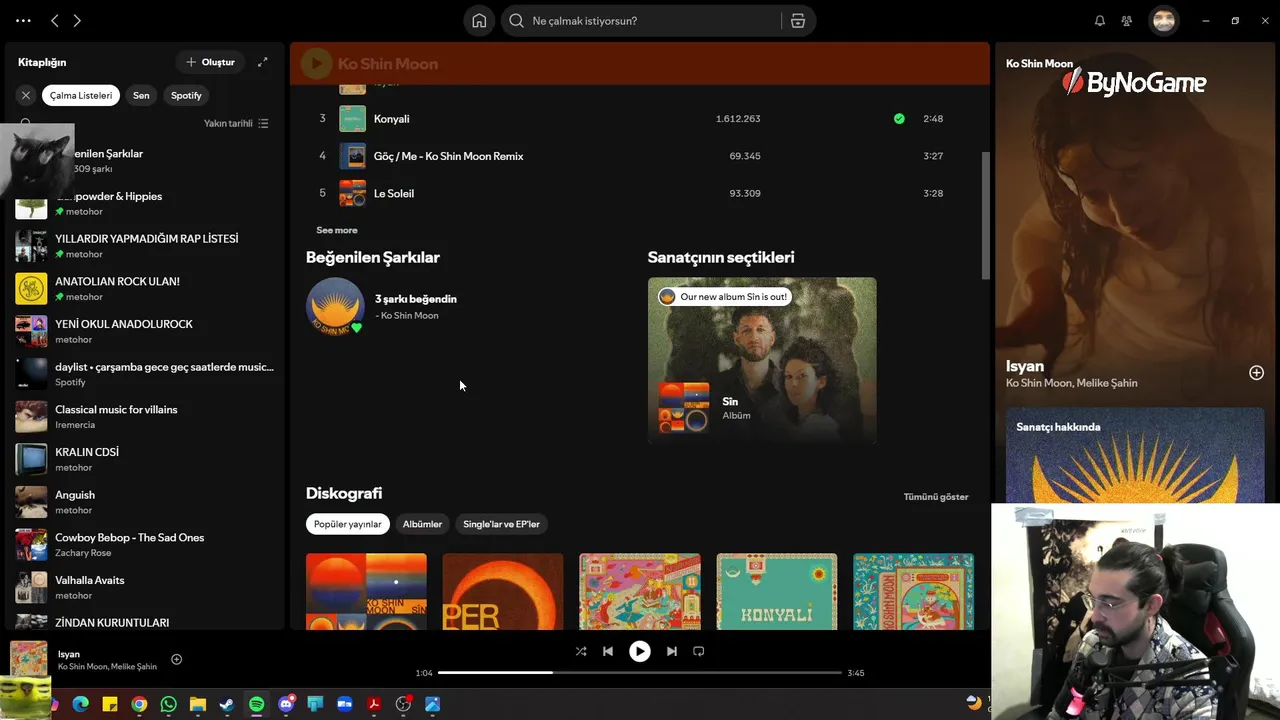Open Sticky Notes from taskbar
Viewport: 1280px width, 720px height.
110,705
